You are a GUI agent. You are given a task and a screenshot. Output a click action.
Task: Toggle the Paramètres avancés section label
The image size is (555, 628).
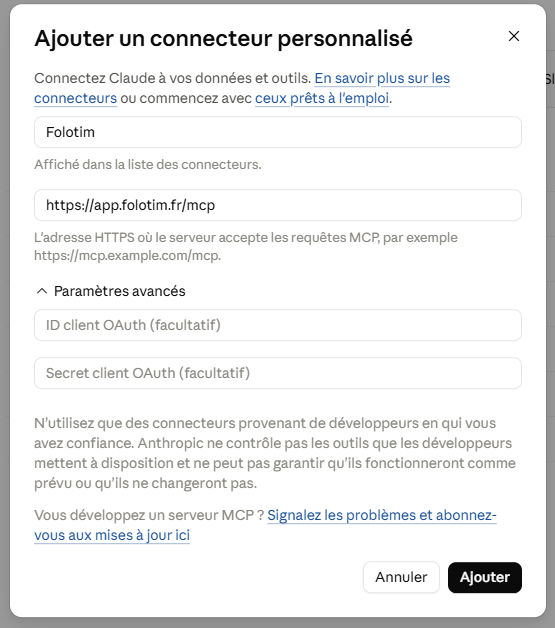(x=119, y=291)
